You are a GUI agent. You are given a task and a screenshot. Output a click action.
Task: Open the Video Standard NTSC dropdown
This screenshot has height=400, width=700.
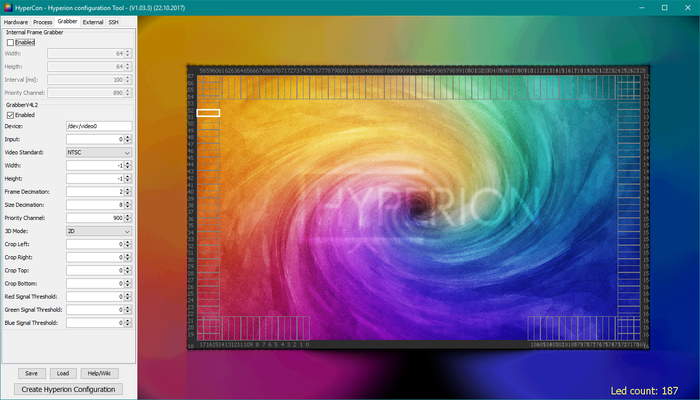[98, 152]
